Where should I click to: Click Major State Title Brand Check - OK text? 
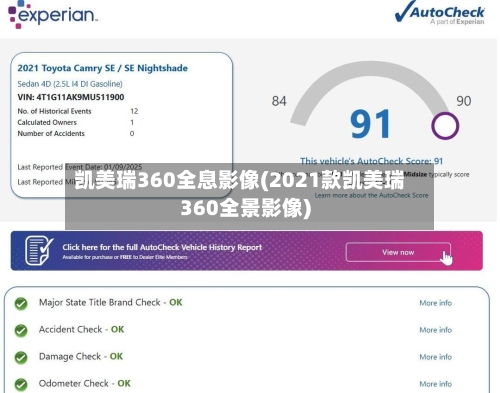click(x=111, y=302)
